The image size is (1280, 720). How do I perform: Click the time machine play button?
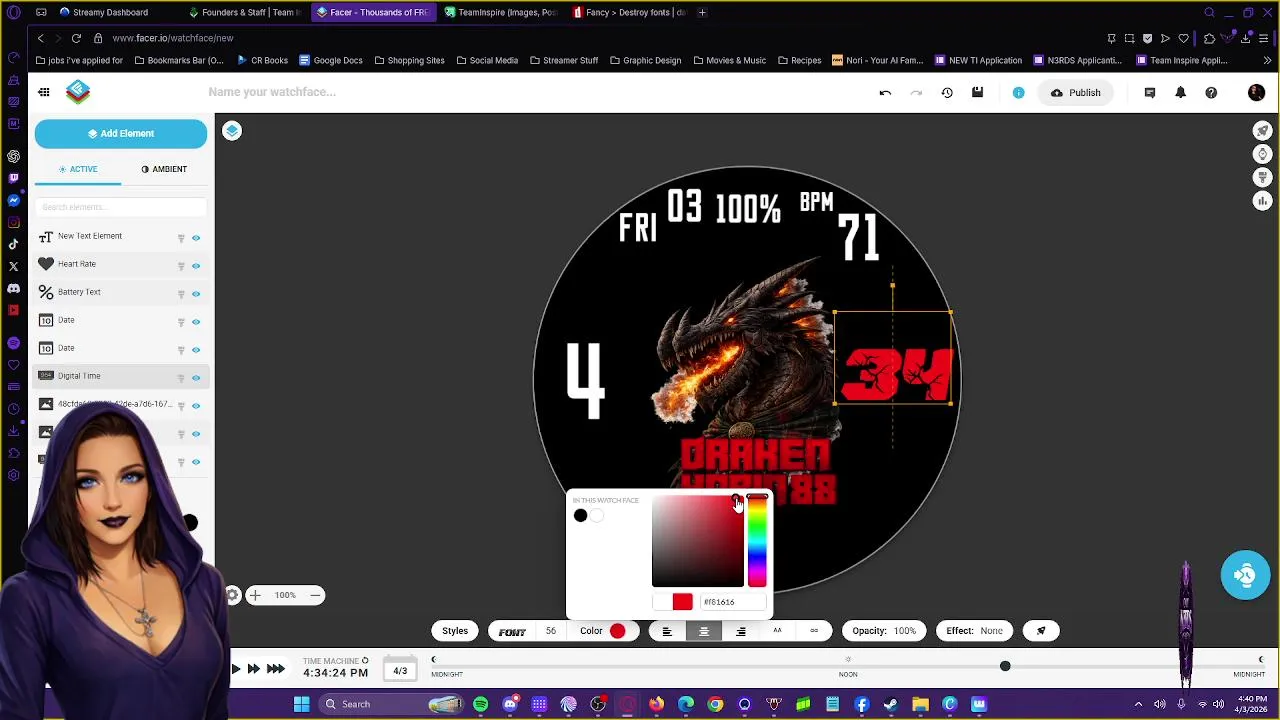pos(236,669)
